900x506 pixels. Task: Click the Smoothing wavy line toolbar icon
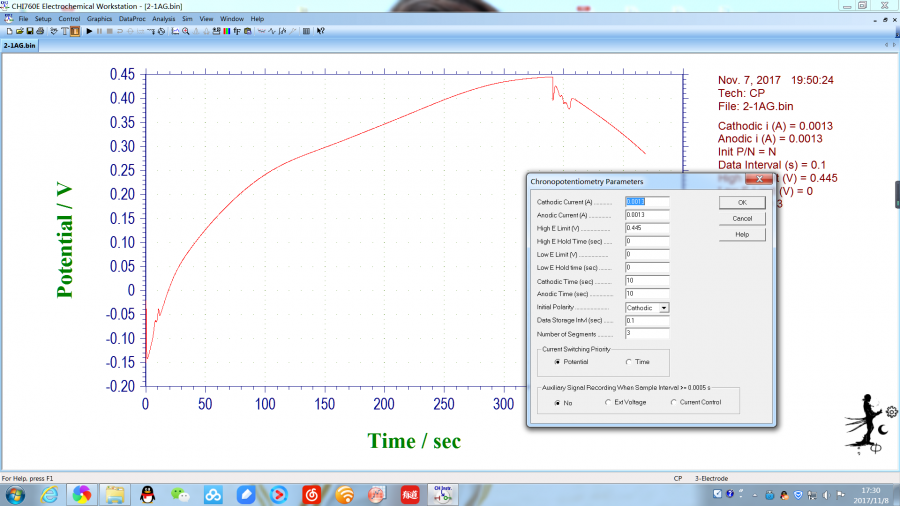(261, 31)
